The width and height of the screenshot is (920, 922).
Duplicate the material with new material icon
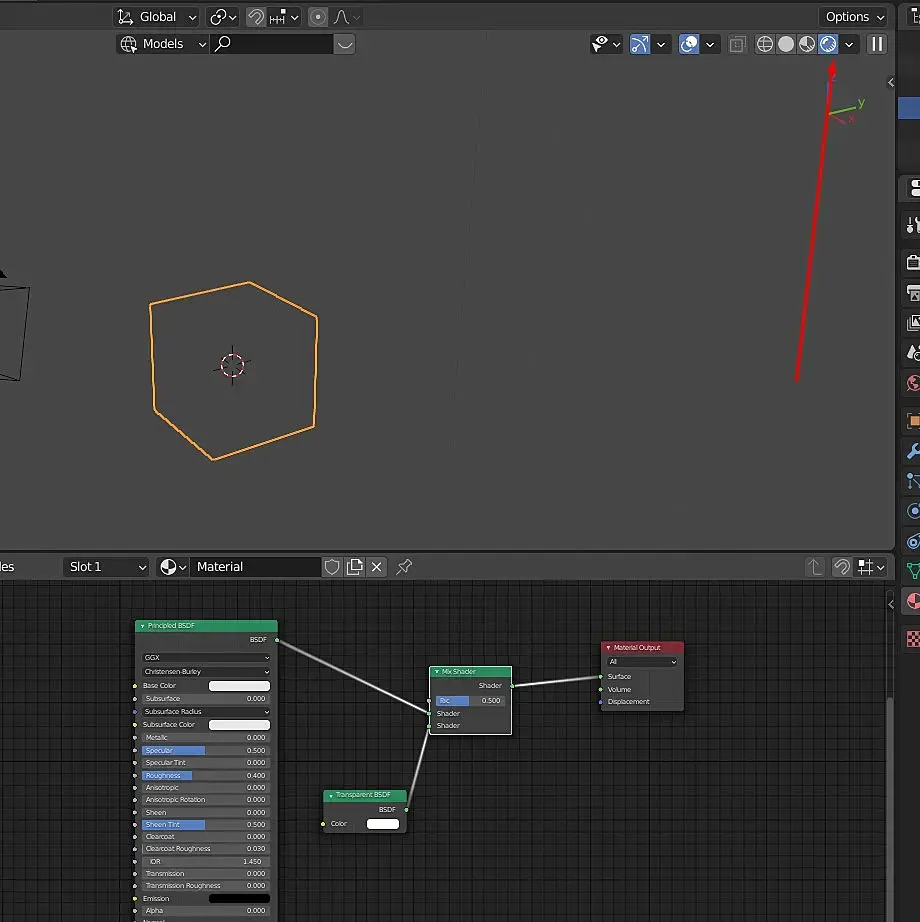355,567
